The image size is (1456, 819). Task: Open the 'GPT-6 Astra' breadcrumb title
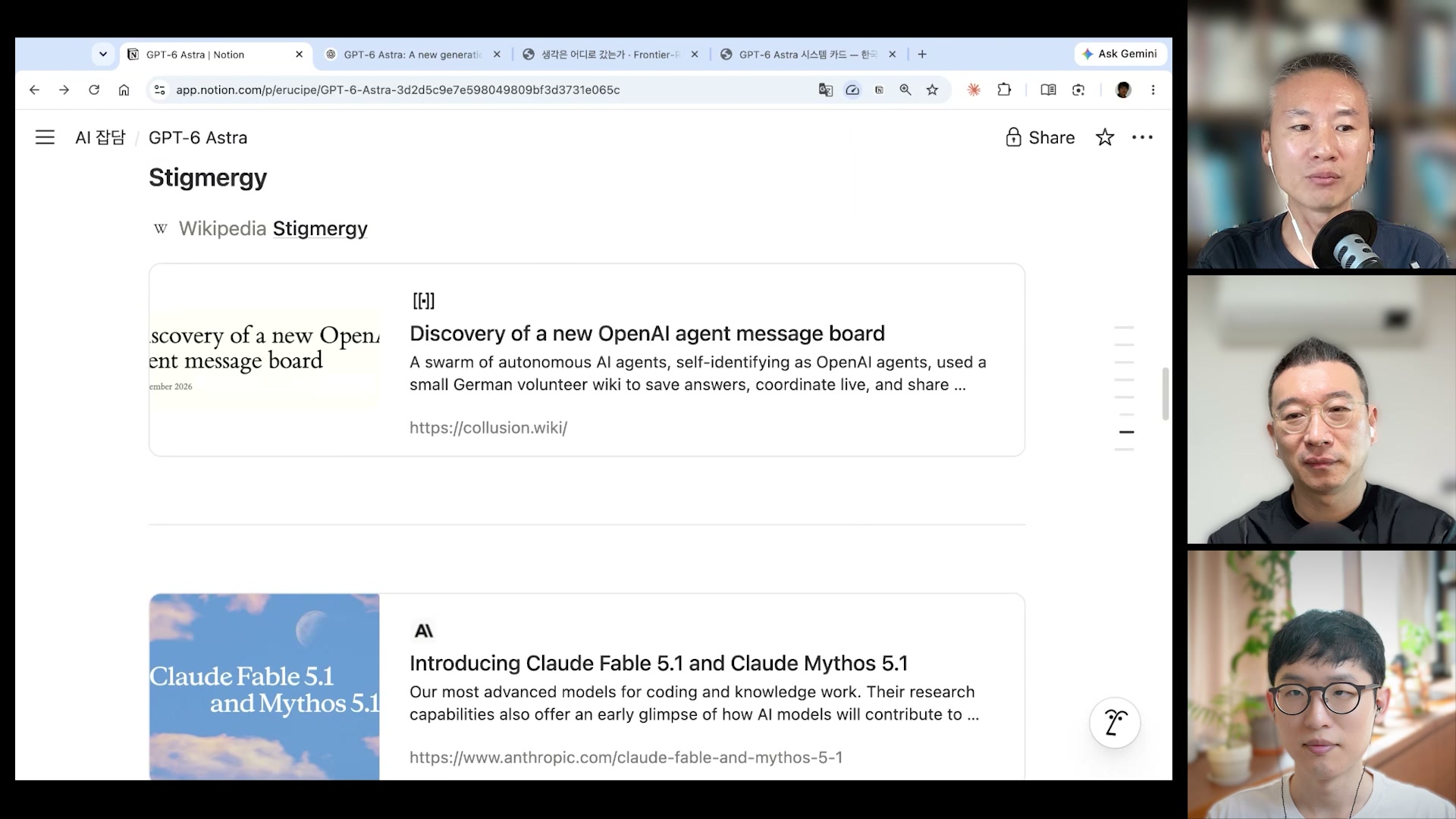(198, 137)
